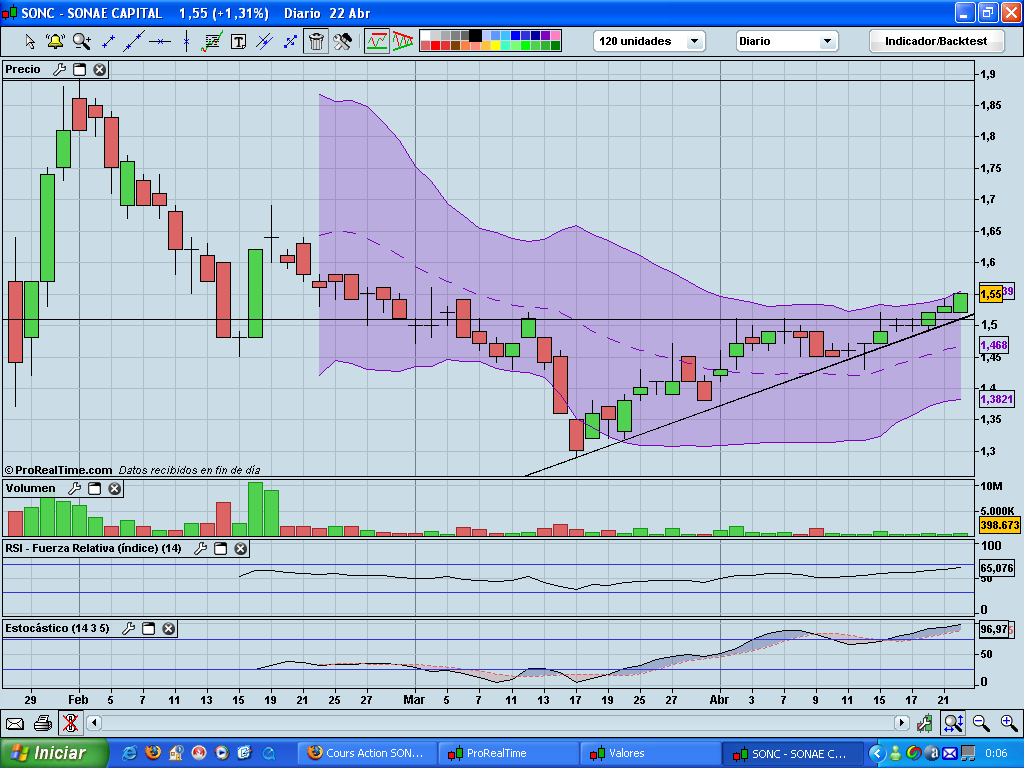The height and width of the screenshot is (768, 1024).
Task: Click the printer icon to print chart
Action: [42, 722]
